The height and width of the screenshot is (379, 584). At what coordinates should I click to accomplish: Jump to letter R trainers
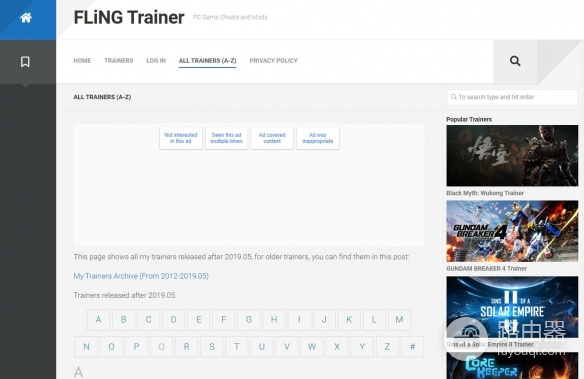(187, 347)
